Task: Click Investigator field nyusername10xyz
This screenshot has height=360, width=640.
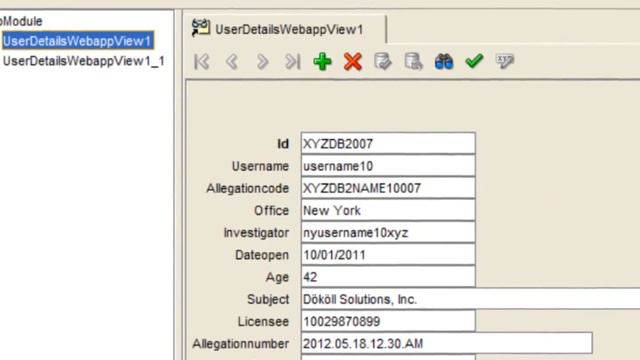Action: [388, 232]
